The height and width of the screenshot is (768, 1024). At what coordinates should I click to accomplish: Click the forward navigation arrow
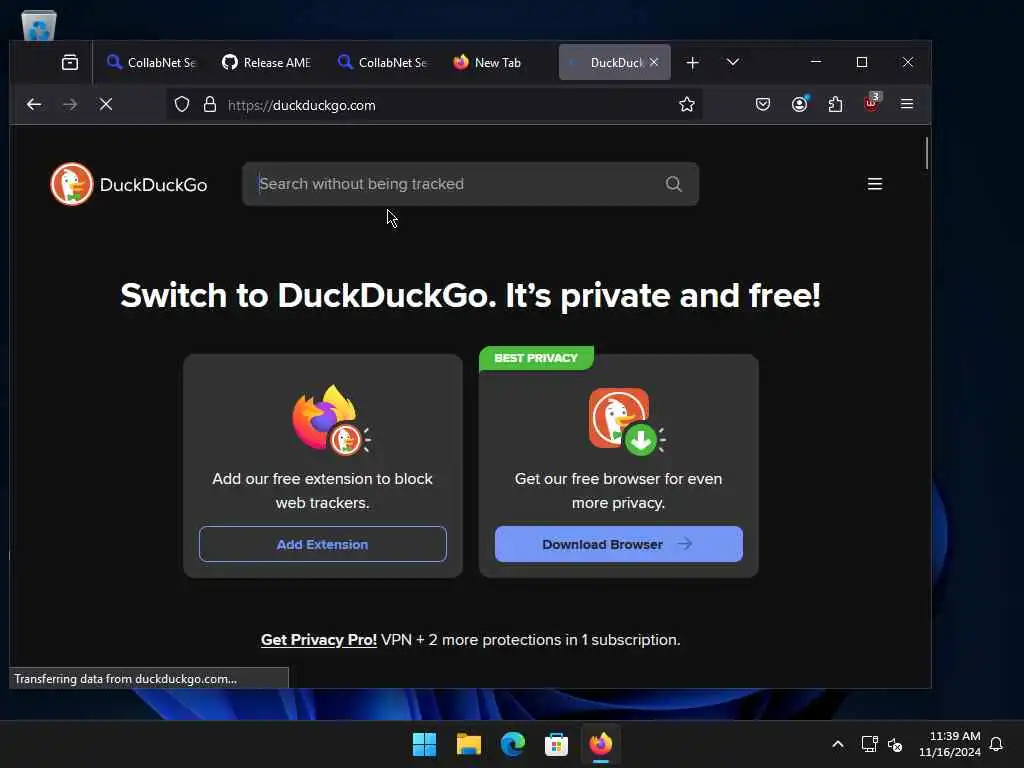[70, 104]
